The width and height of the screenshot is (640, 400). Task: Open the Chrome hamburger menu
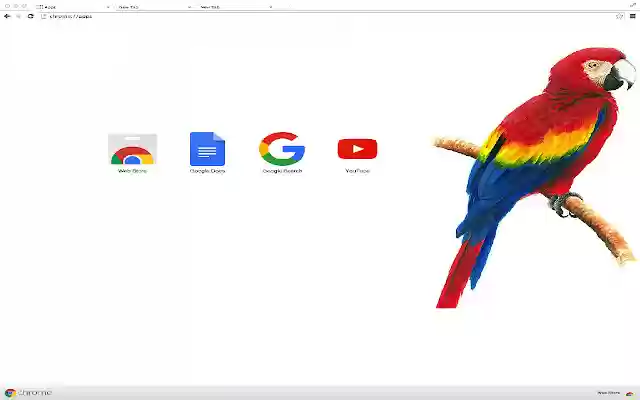[632, 16]
